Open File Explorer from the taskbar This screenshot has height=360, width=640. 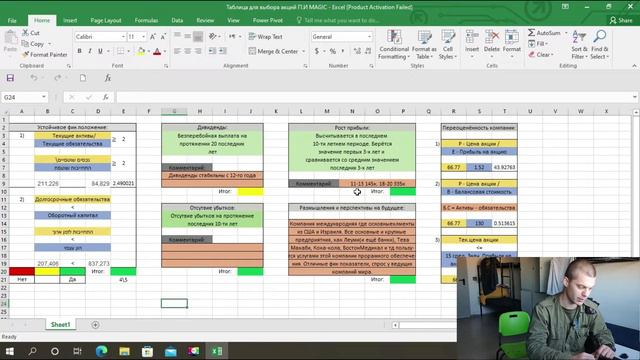click(124, 351)
